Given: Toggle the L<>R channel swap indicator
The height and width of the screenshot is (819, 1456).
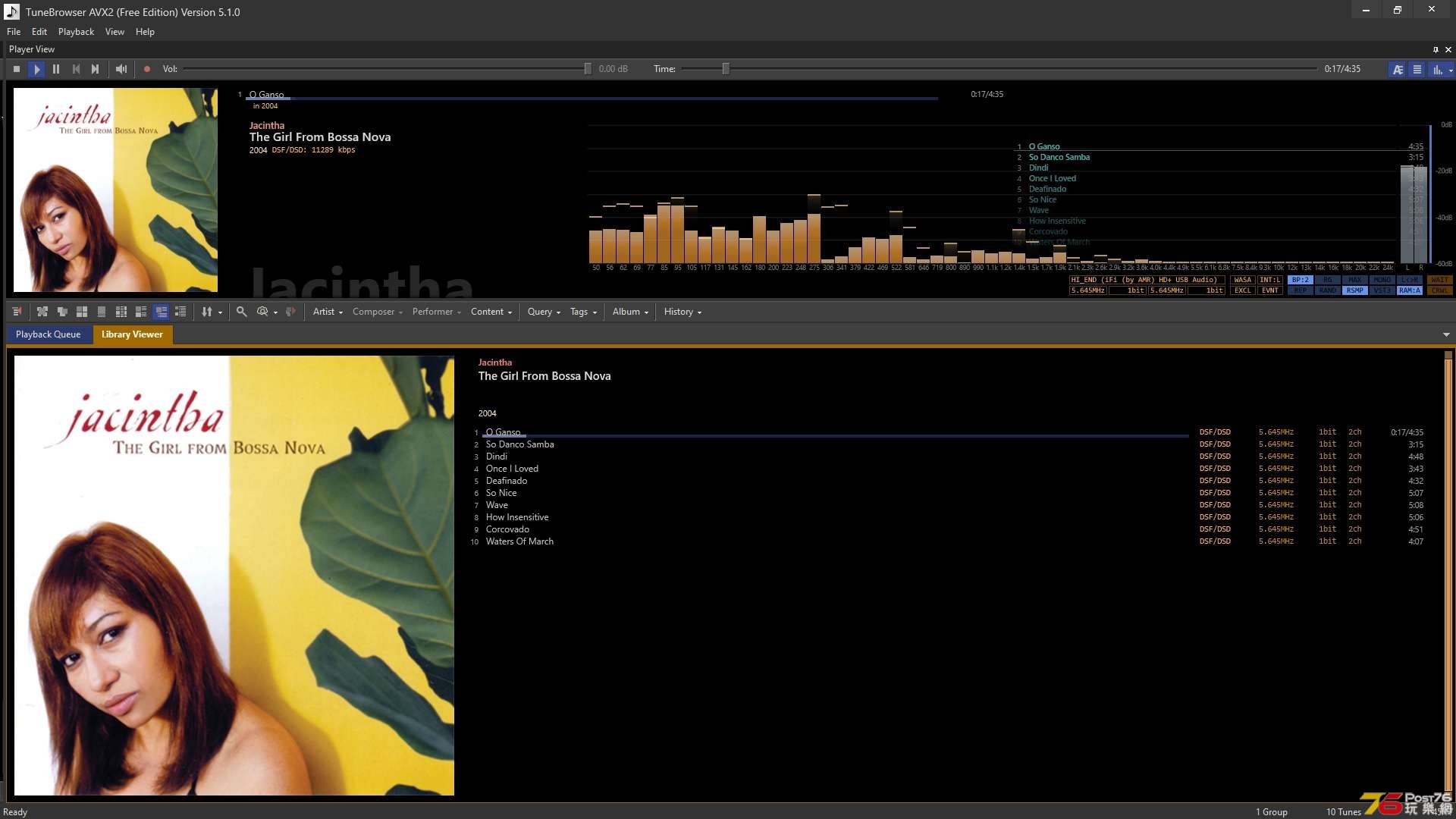Looking at the screenshot, I should (x=1410, y=280).
